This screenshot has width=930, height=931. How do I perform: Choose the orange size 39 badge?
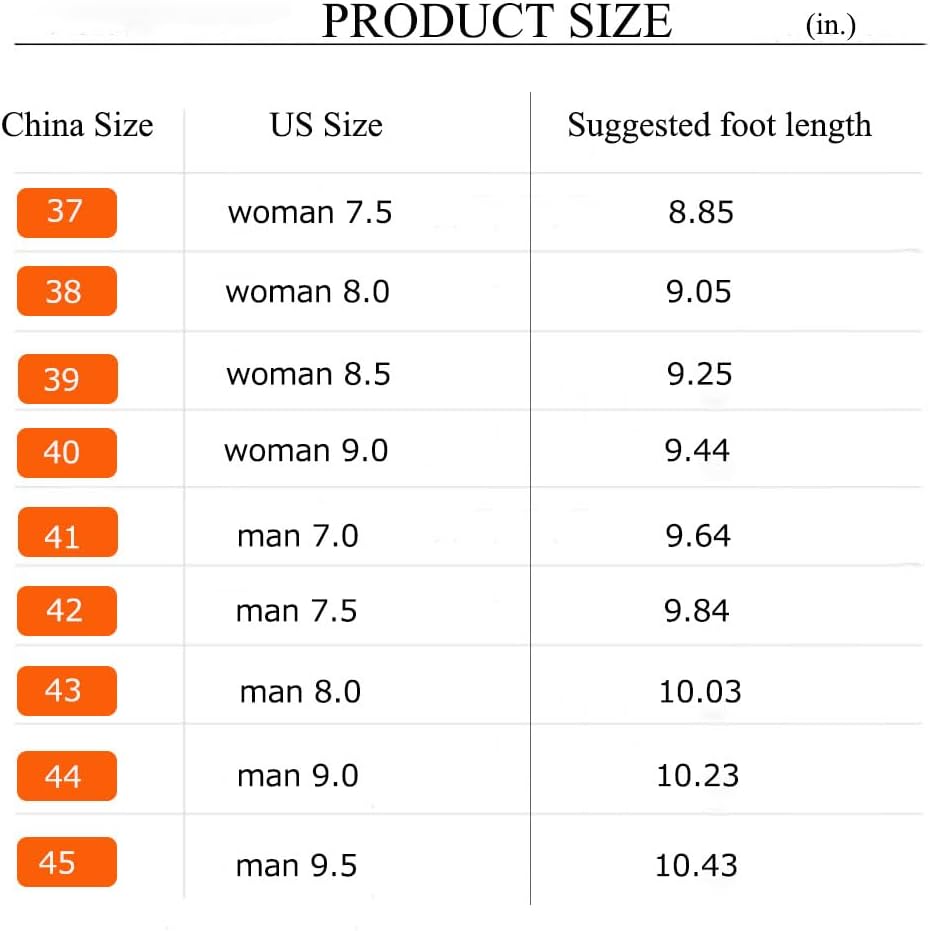pos(68,379)
